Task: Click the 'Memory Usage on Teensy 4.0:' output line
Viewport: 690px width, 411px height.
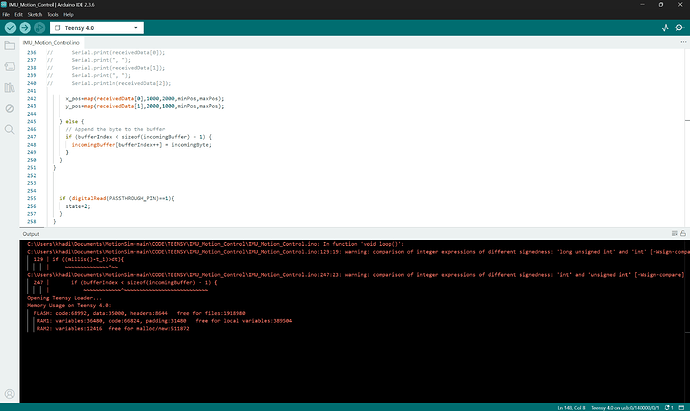Action: point(69,305)
